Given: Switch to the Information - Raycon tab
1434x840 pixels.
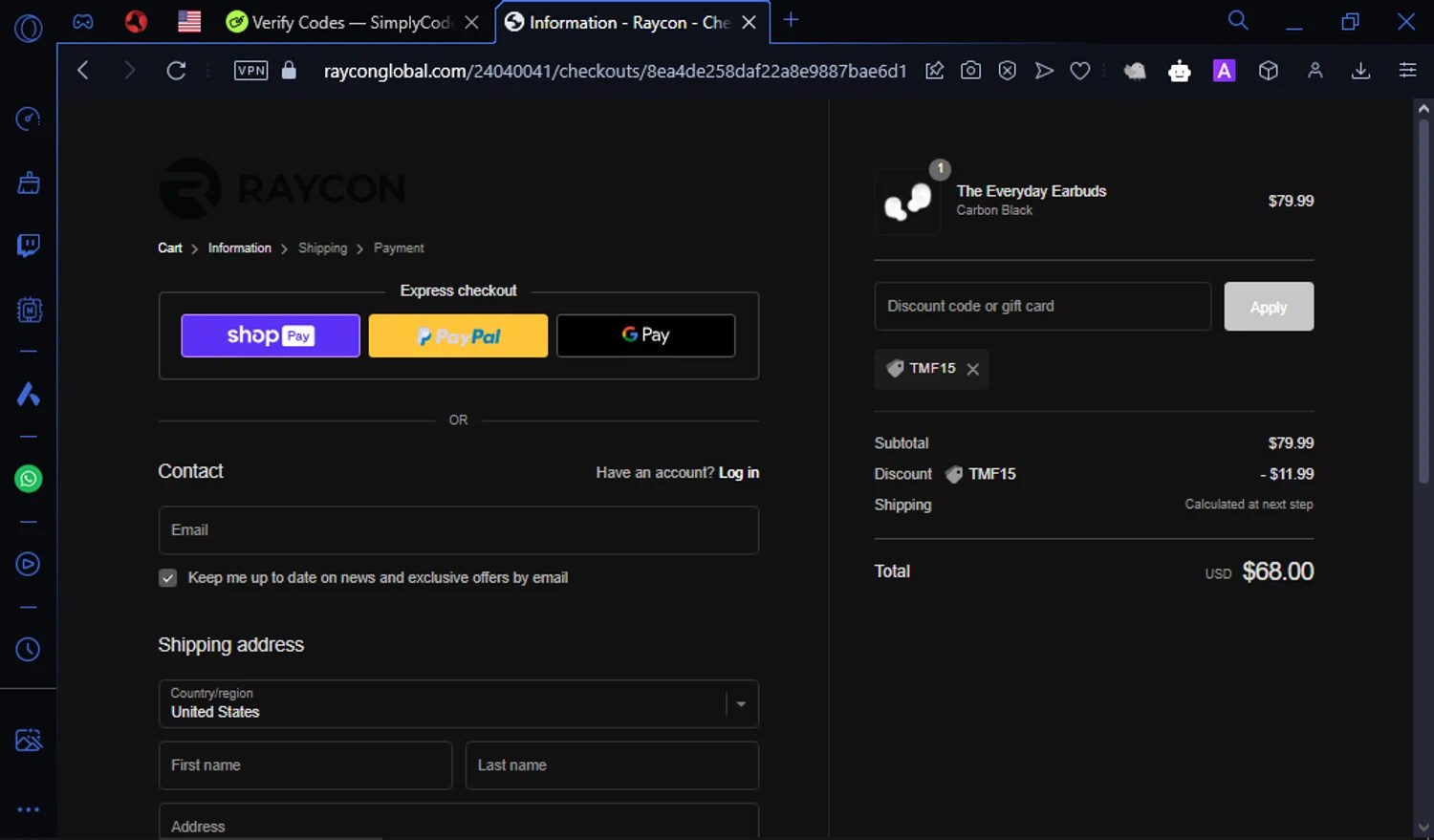Looking at the screenshot, I should [x=630, y=22].
